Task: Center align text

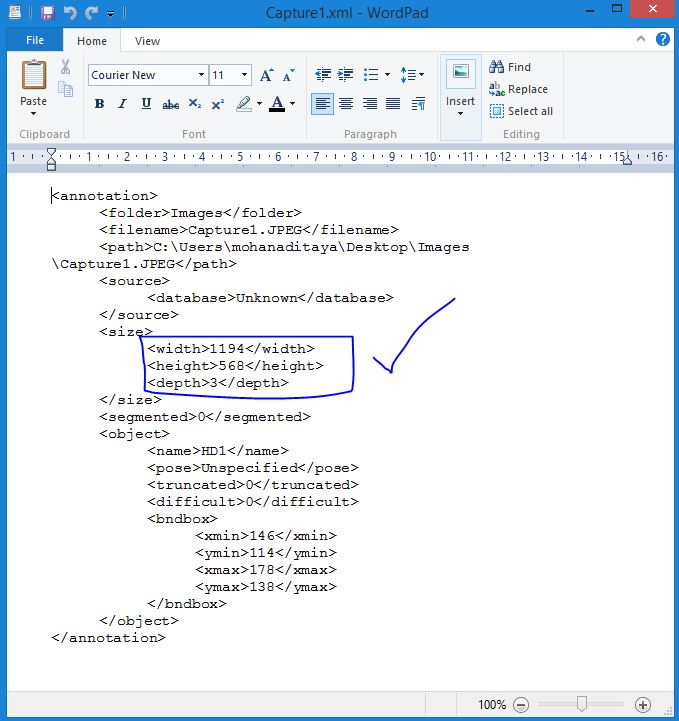Action: pos(346,103)
